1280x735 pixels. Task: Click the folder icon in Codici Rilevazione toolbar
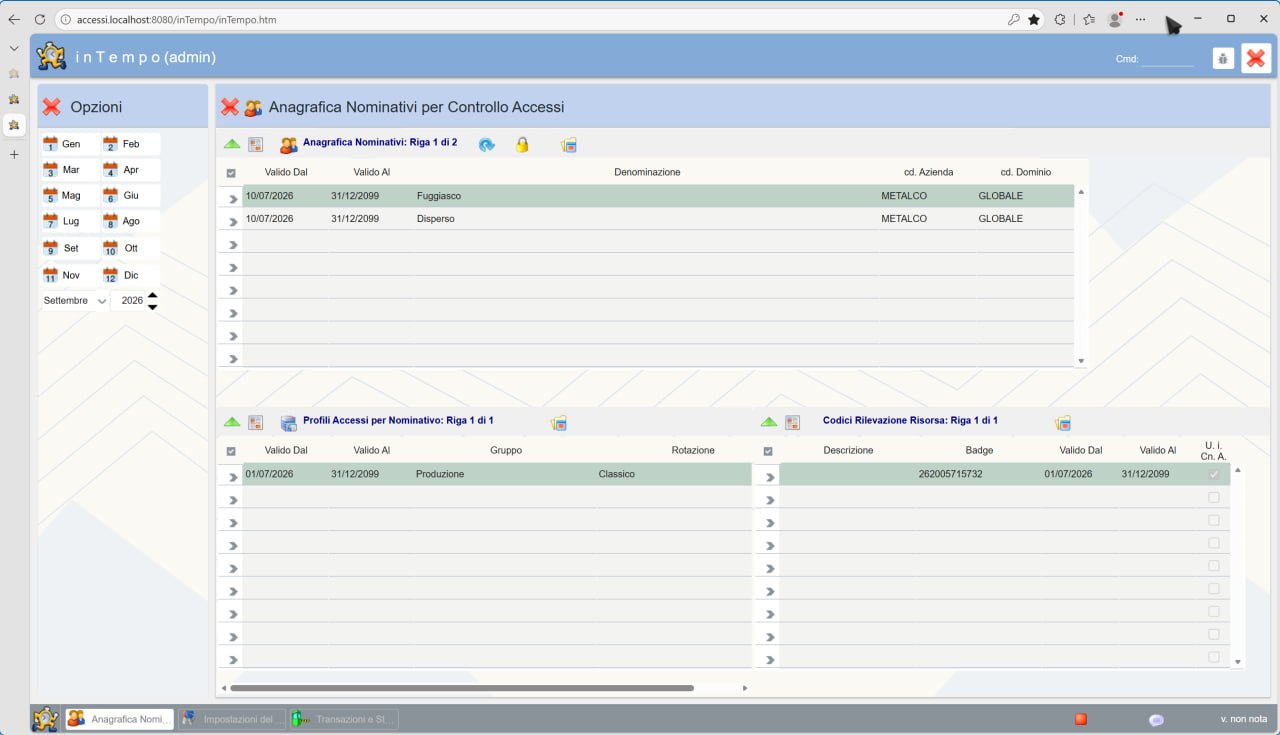[1063, 423]
